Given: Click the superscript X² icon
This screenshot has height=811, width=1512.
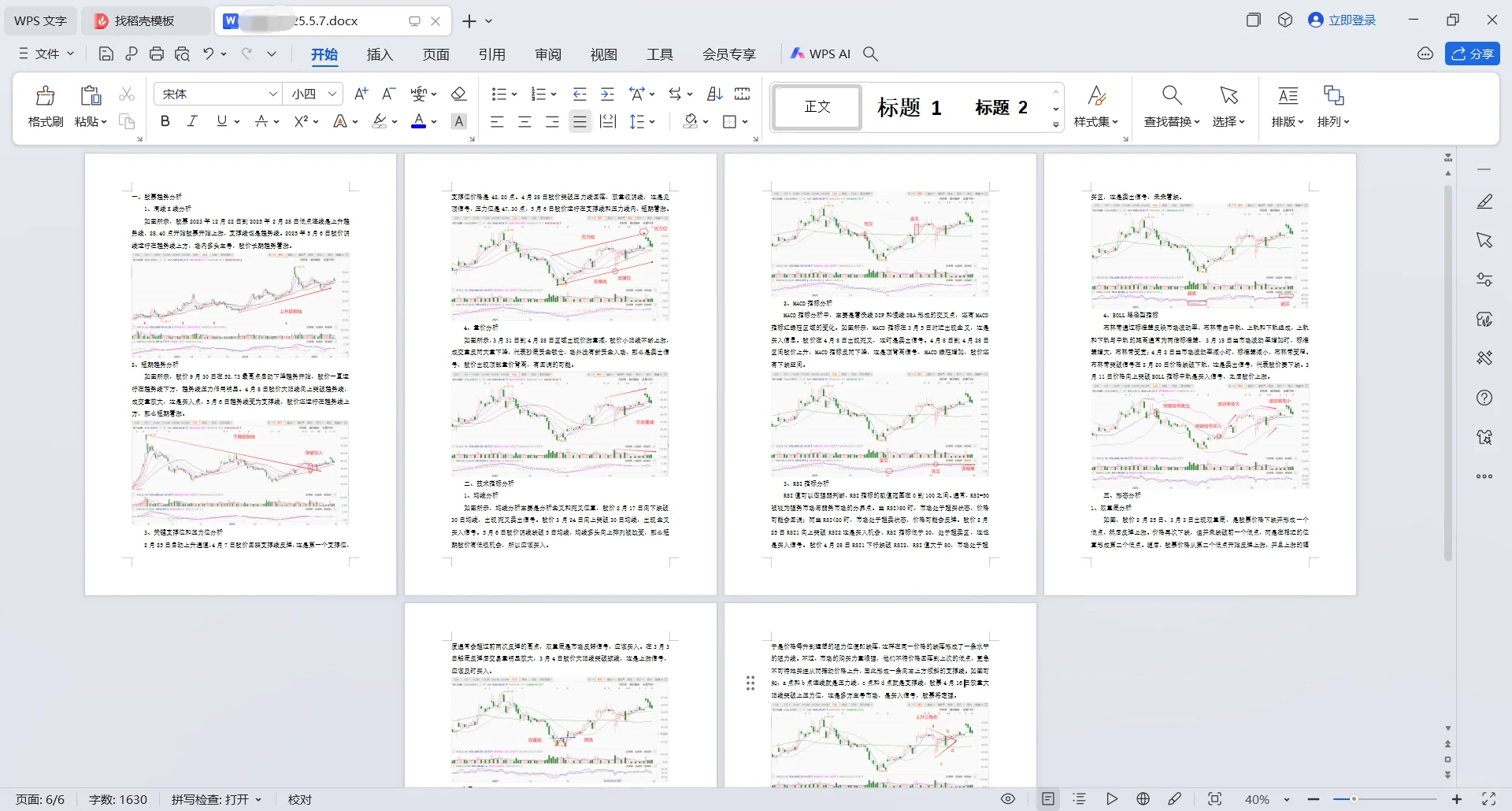Looking at the screenshot, I should pyautogui.click(x=301, y=121).
